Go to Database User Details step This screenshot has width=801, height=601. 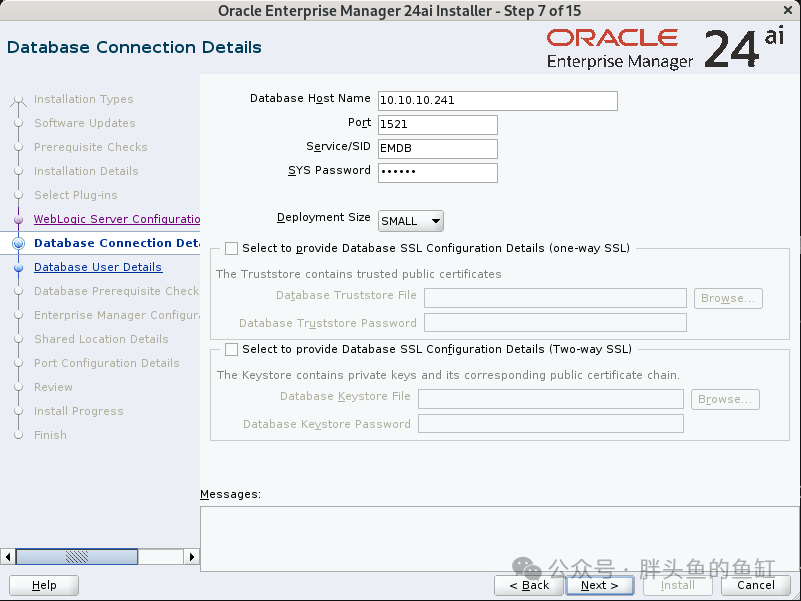pyautogui.click(x=98, y=267)
